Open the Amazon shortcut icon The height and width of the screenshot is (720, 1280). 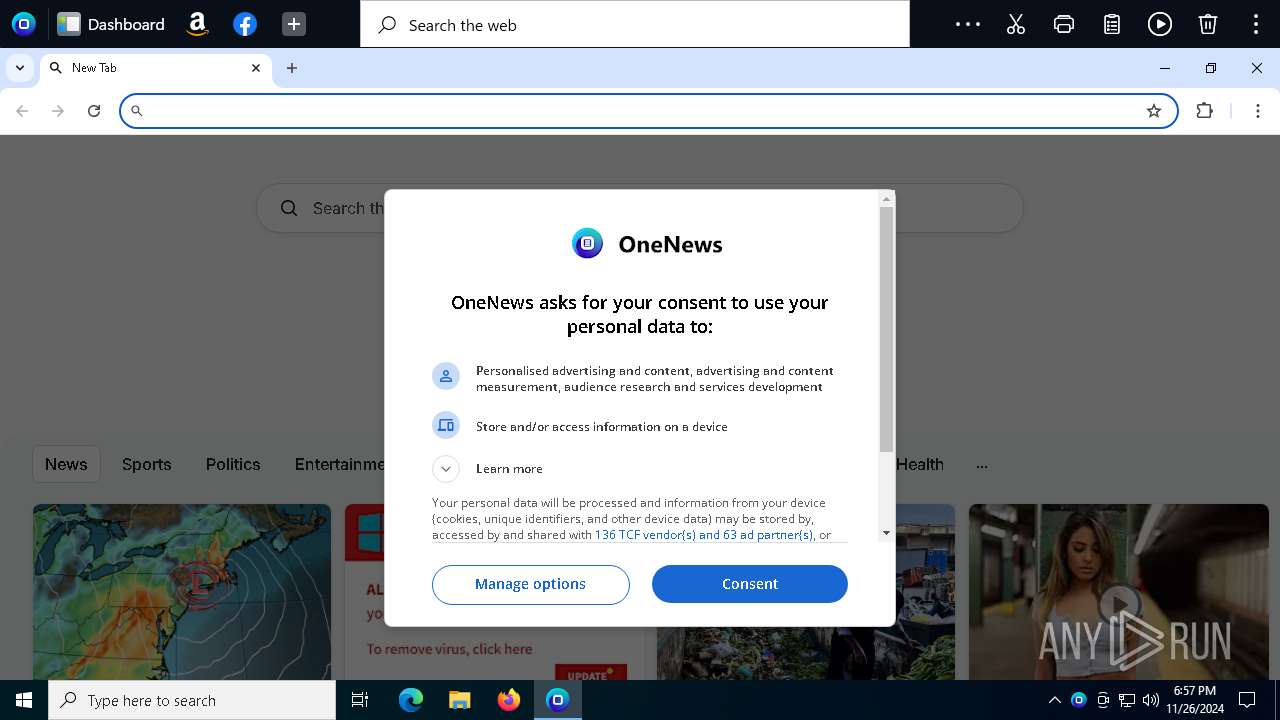[197, 24]
